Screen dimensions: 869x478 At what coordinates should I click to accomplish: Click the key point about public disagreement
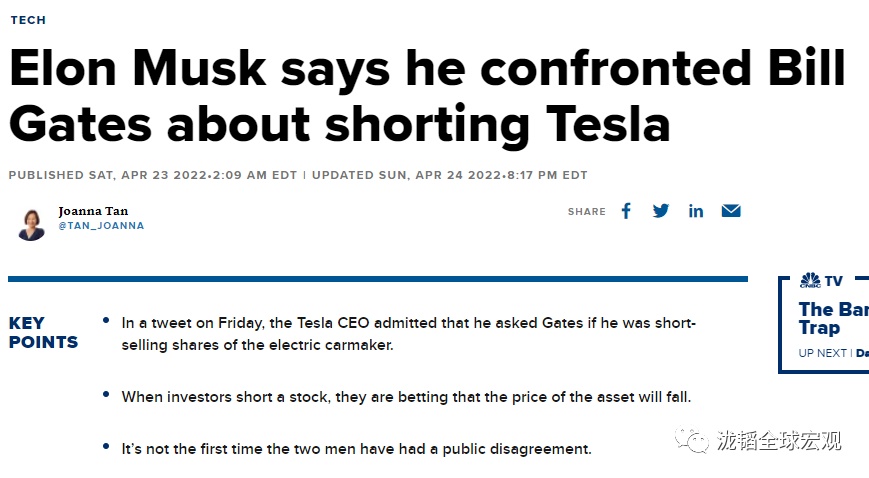pos(356,449)
